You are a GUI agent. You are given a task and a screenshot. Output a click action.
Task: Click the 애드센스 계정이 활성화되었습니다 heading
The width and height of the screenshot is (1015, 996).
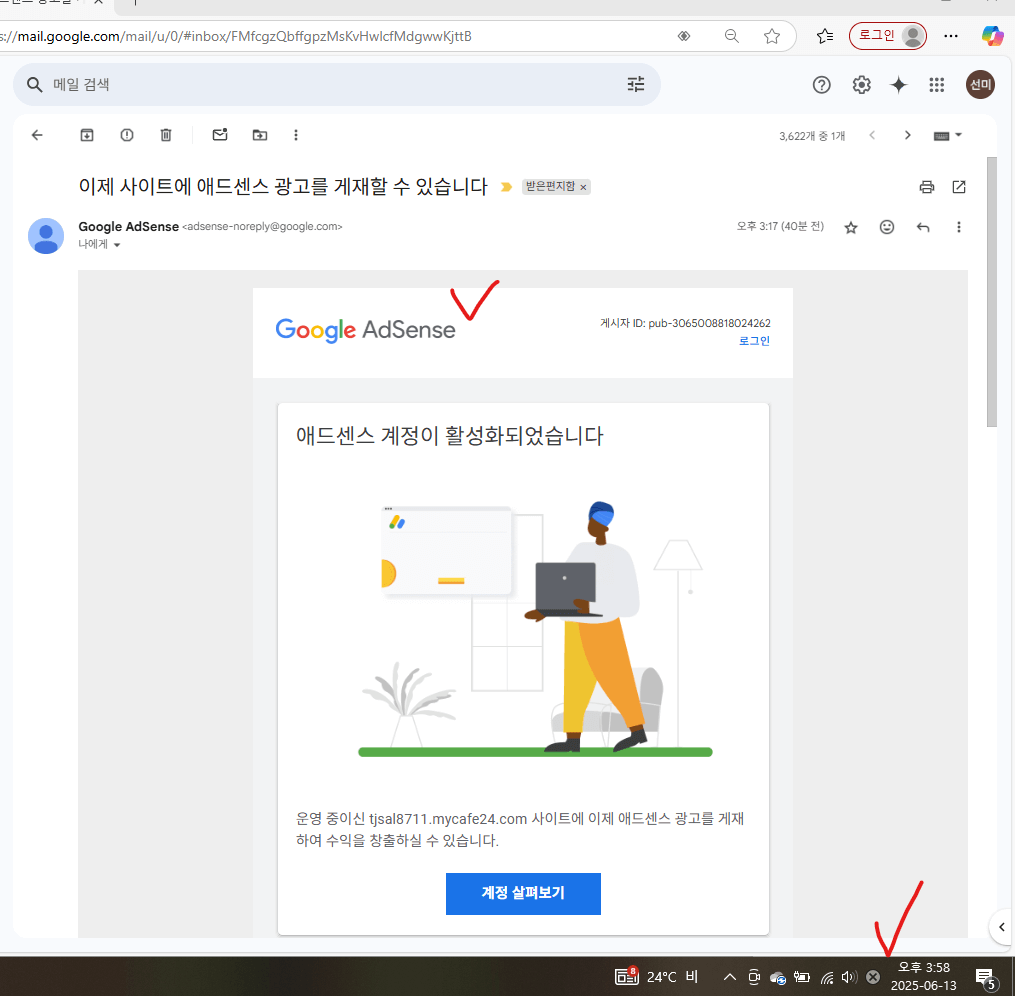(x=449, y=436)
